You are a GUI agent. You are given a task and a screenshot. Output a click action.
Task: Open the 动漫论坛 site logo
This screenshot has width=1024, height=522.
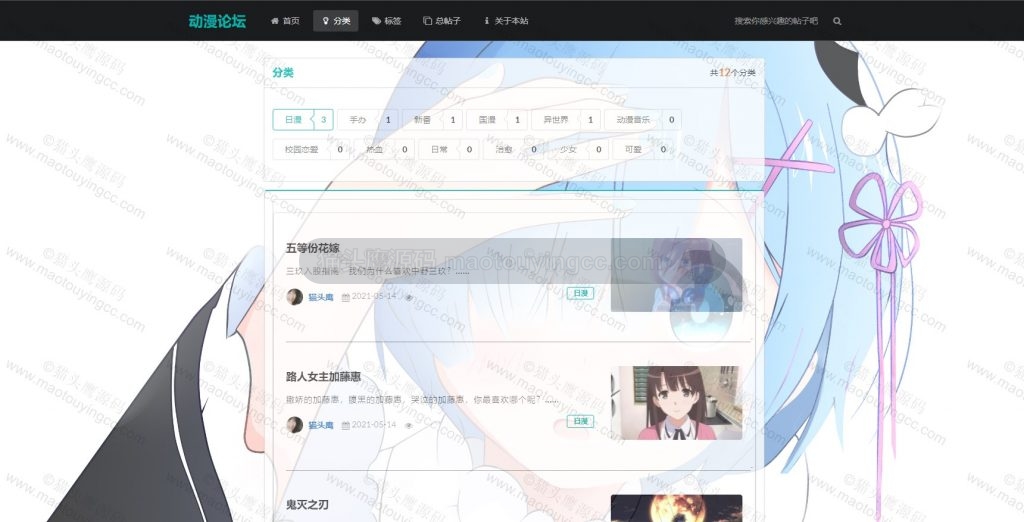coord(217,21)
